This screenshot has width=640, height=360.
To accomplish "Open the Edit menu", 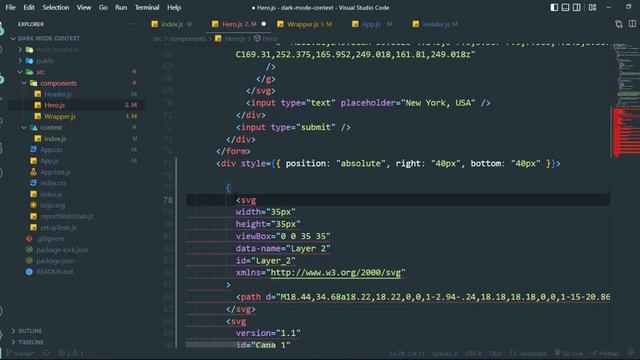I will click(29, 7).
